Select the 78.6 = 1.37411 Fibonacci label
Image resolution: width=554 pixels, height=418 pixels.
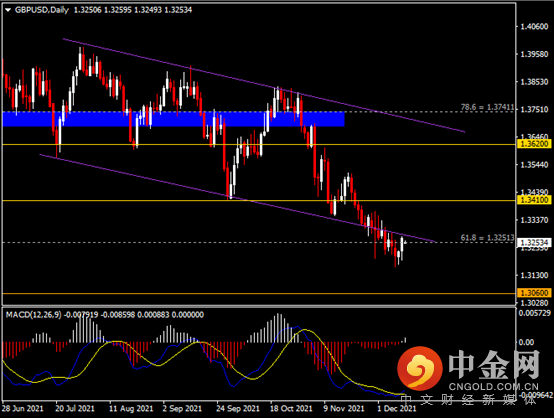[x=487, y=107]
